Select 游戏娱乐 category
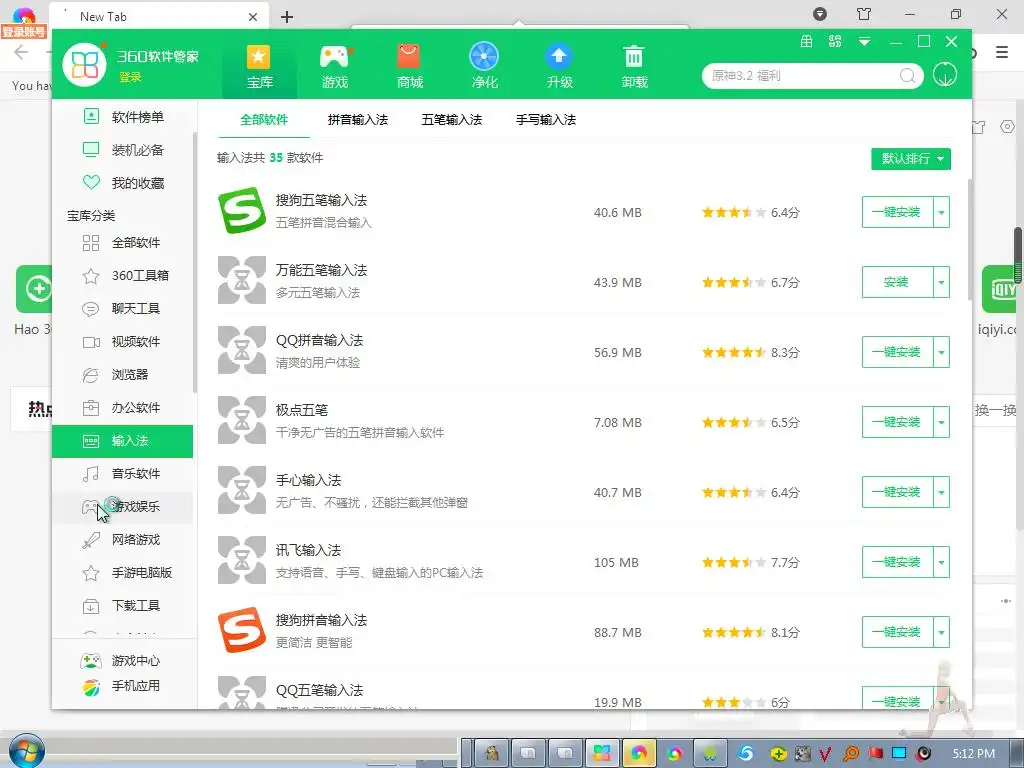Viewport: 1024px width, 768px height. (124, 507)
